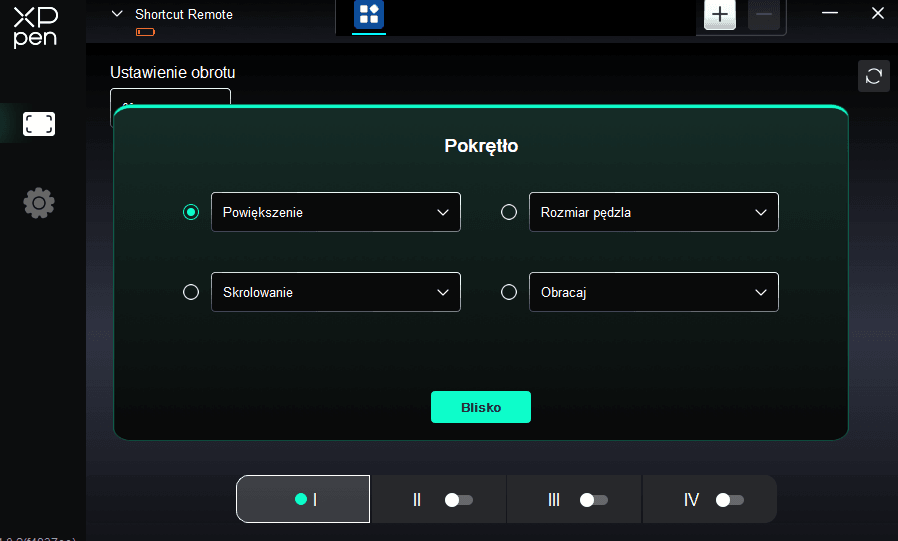This screenshot has width=898, height=541.
Task: Click the plus add button
Action: coord(720,15)
